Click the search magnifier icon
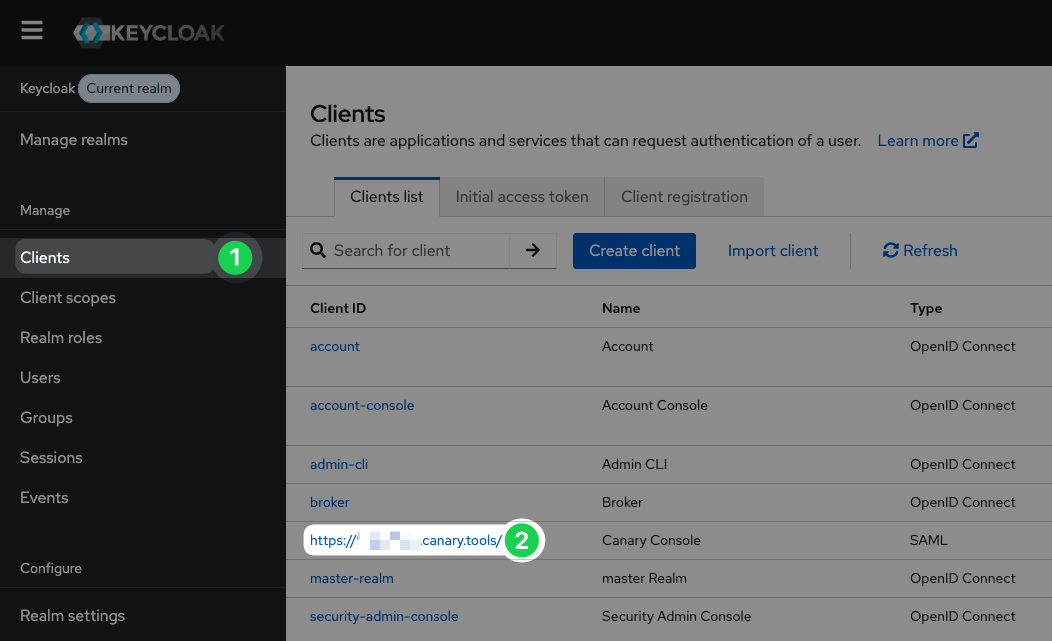Viewport: 1052px width, 641px height. [x=318, y=250]
